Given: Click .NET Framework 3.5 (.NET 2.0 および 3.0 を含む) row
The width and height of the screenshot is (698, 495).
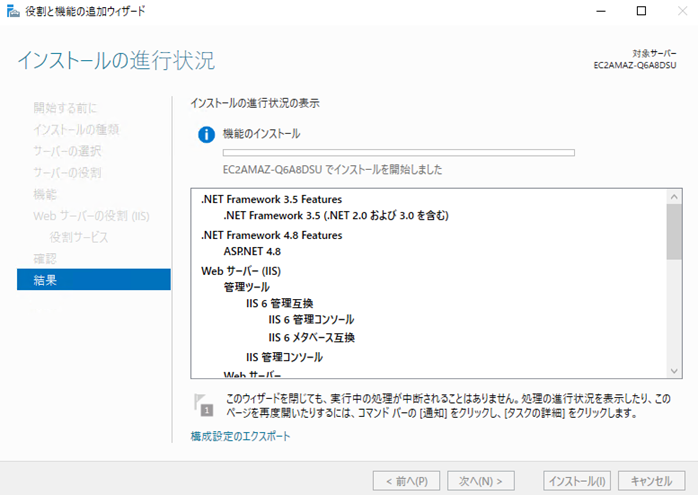Looking at the screenshot, I should click(336, 215).
